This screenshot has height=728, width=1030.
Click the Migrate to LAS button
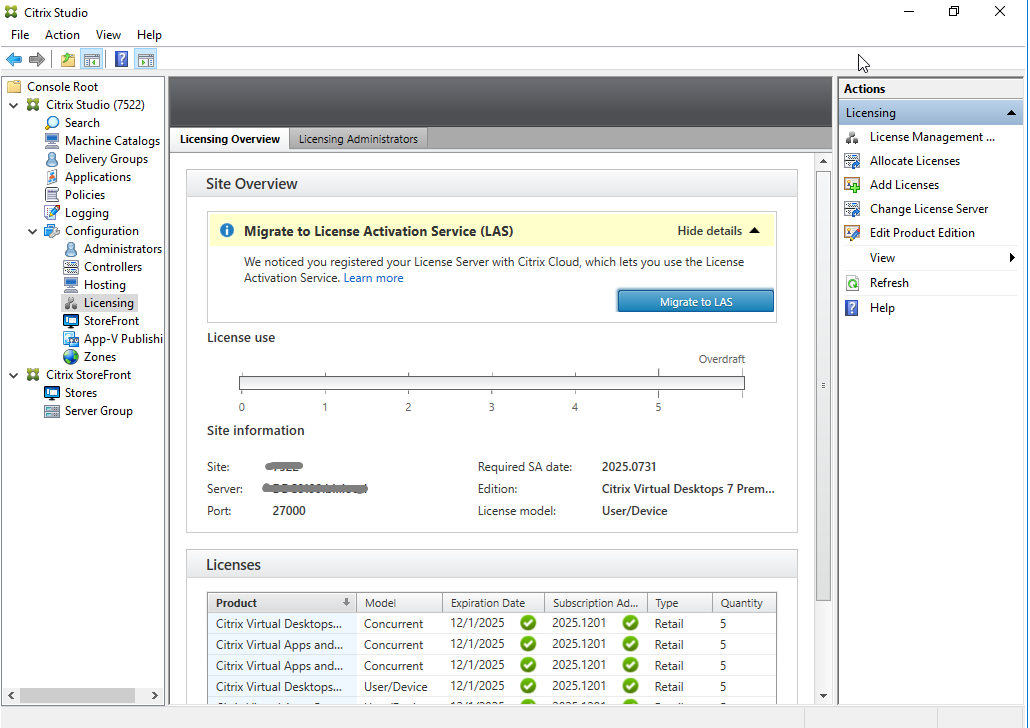coord(695,300)
